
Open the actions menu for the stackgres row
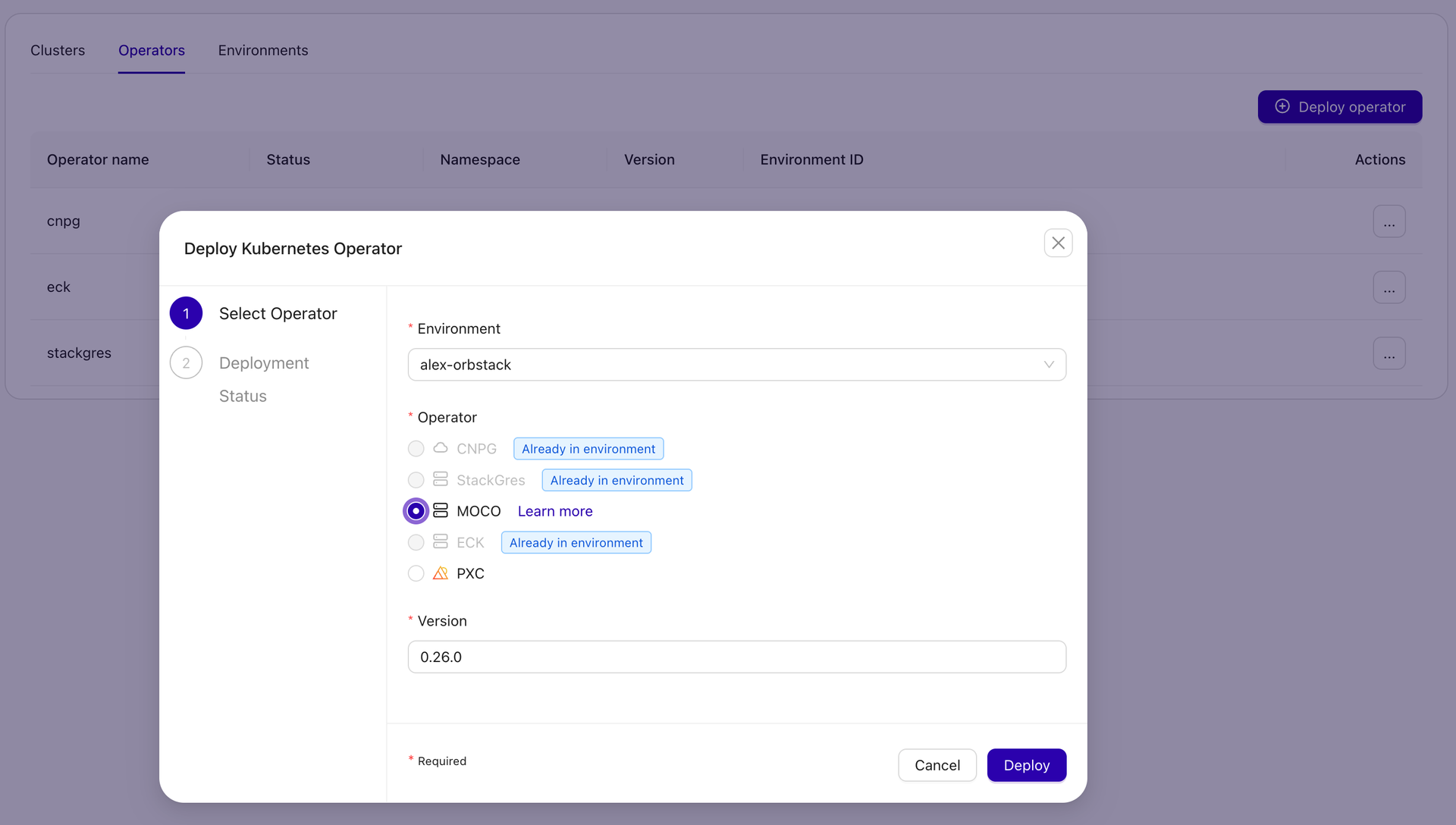tap(1389, 353)
